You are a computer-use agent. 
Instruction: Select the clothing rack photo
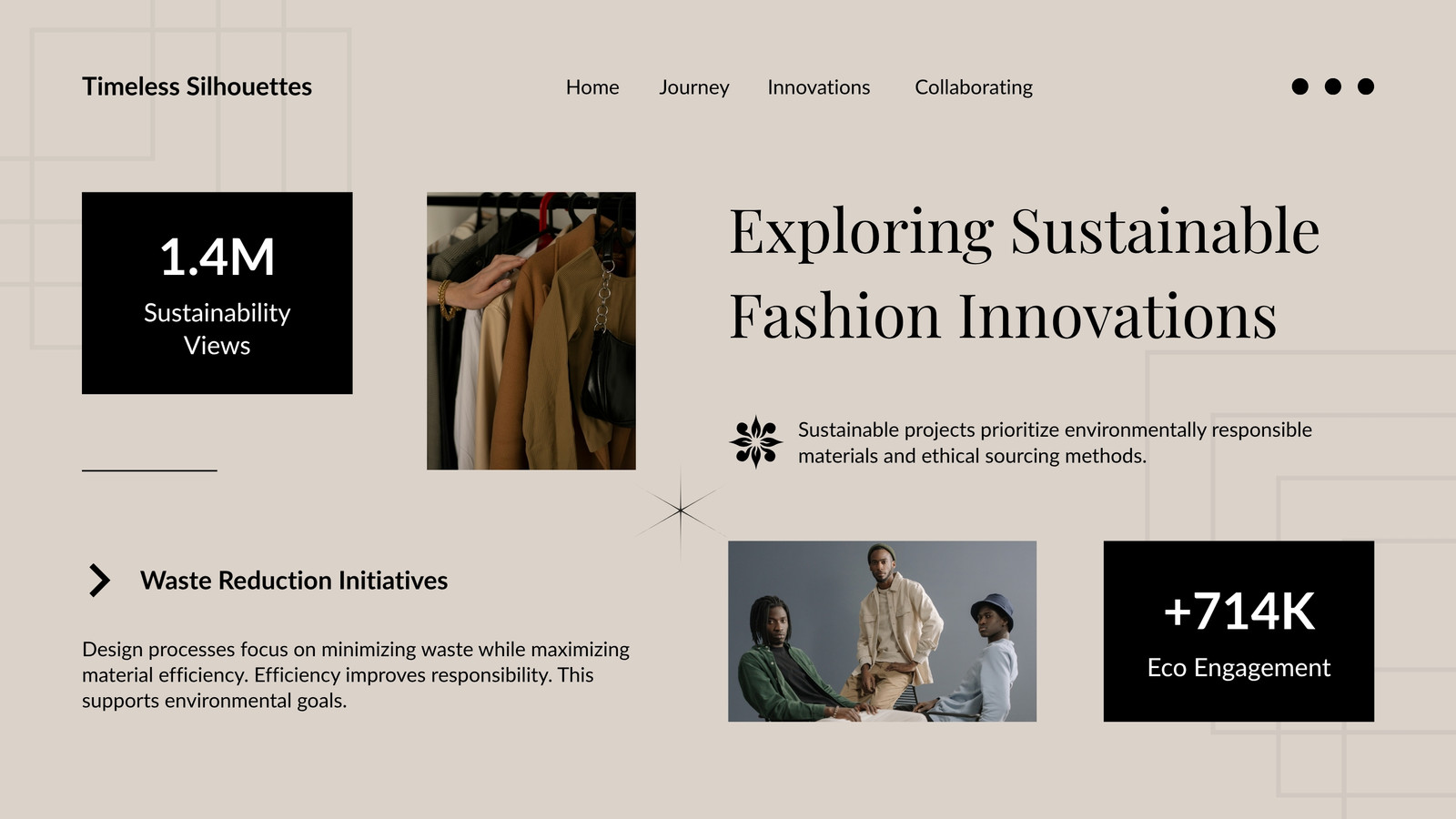531,330
